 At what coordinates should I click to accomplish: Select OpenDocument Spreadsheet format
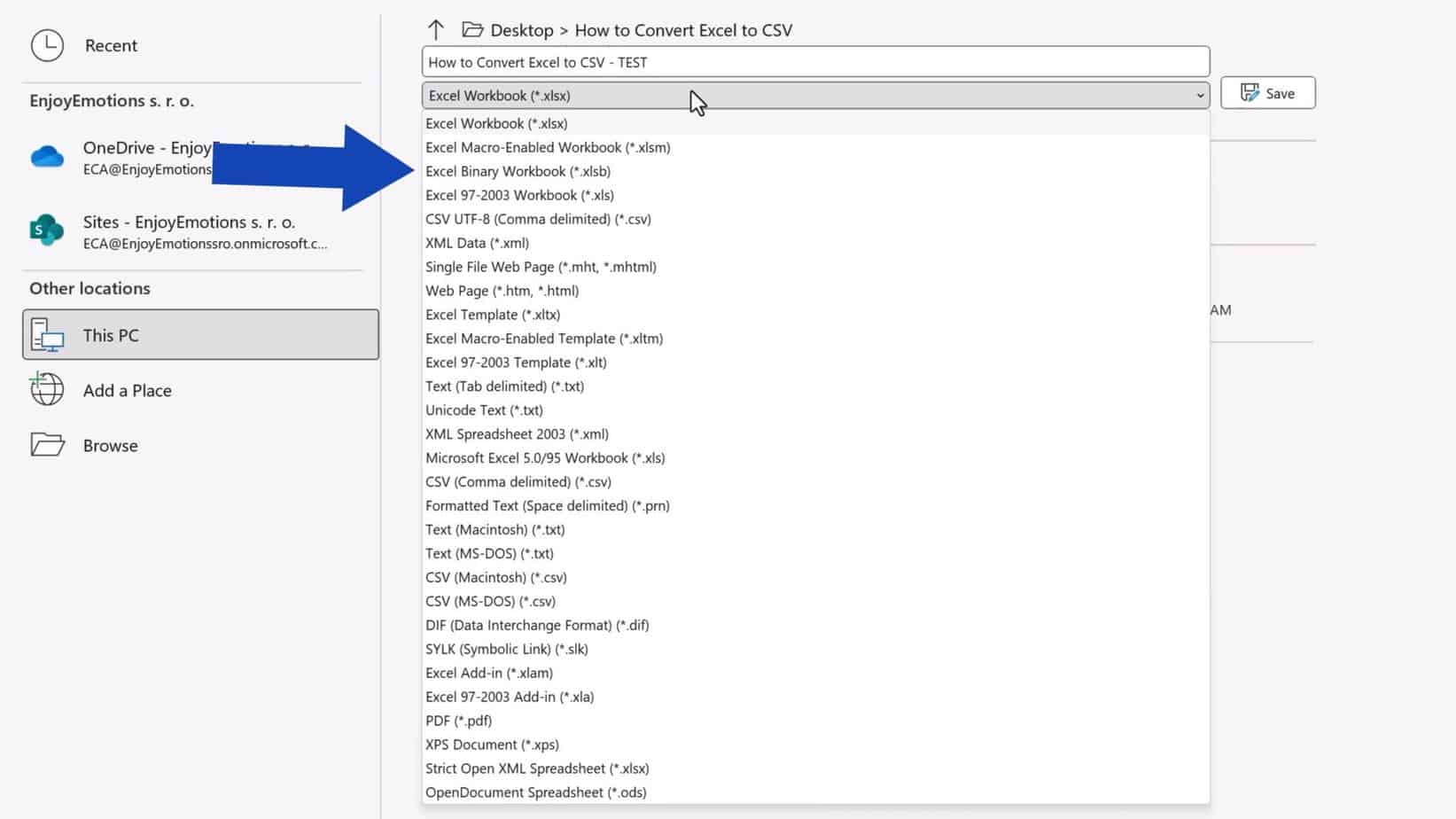point(535,792)
